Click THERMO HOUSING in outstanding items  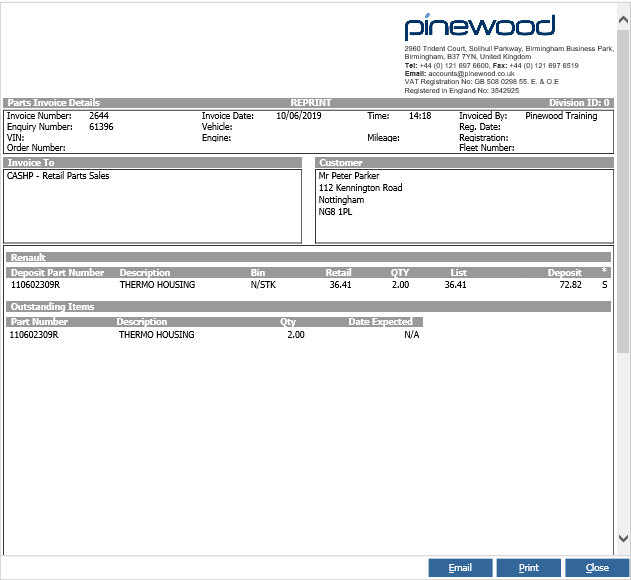click(x=157, y=335)
